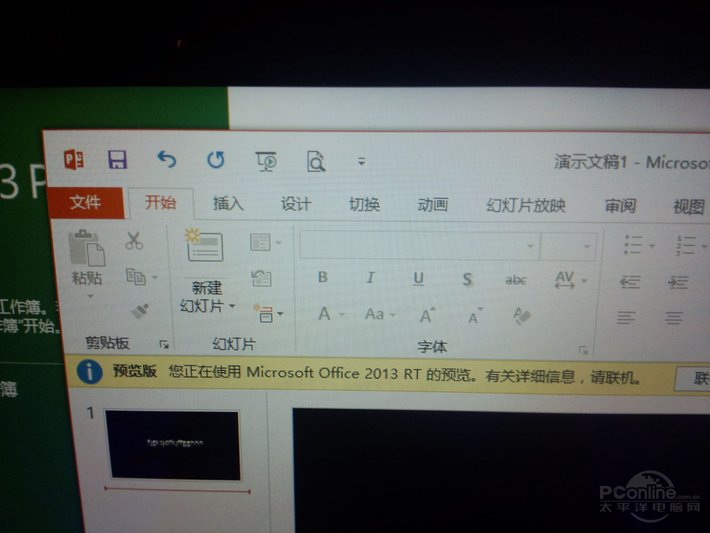Viewport: 710px width, 533px height.
Task: Click the 新建幻灯片 new slide icon
Action: tap(204, 245)
